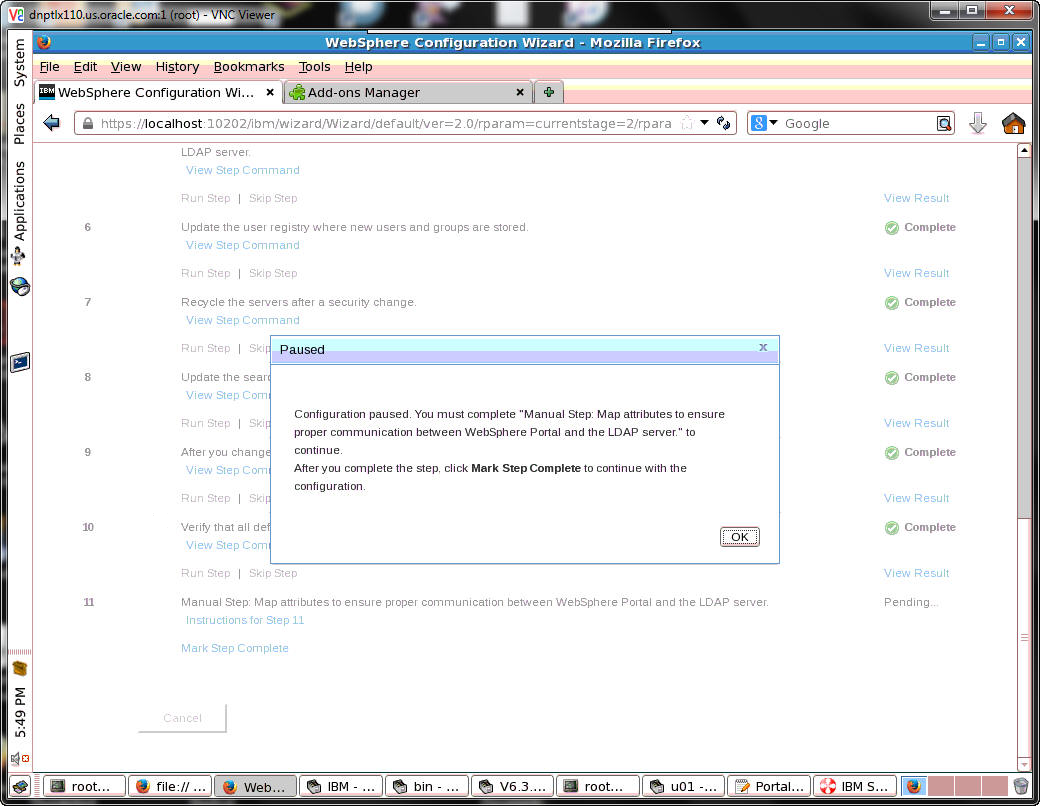This screenshot has width=1040, height=806.
Task: Close the Paused dialog with the x
Action: click(x=763, y=347)
